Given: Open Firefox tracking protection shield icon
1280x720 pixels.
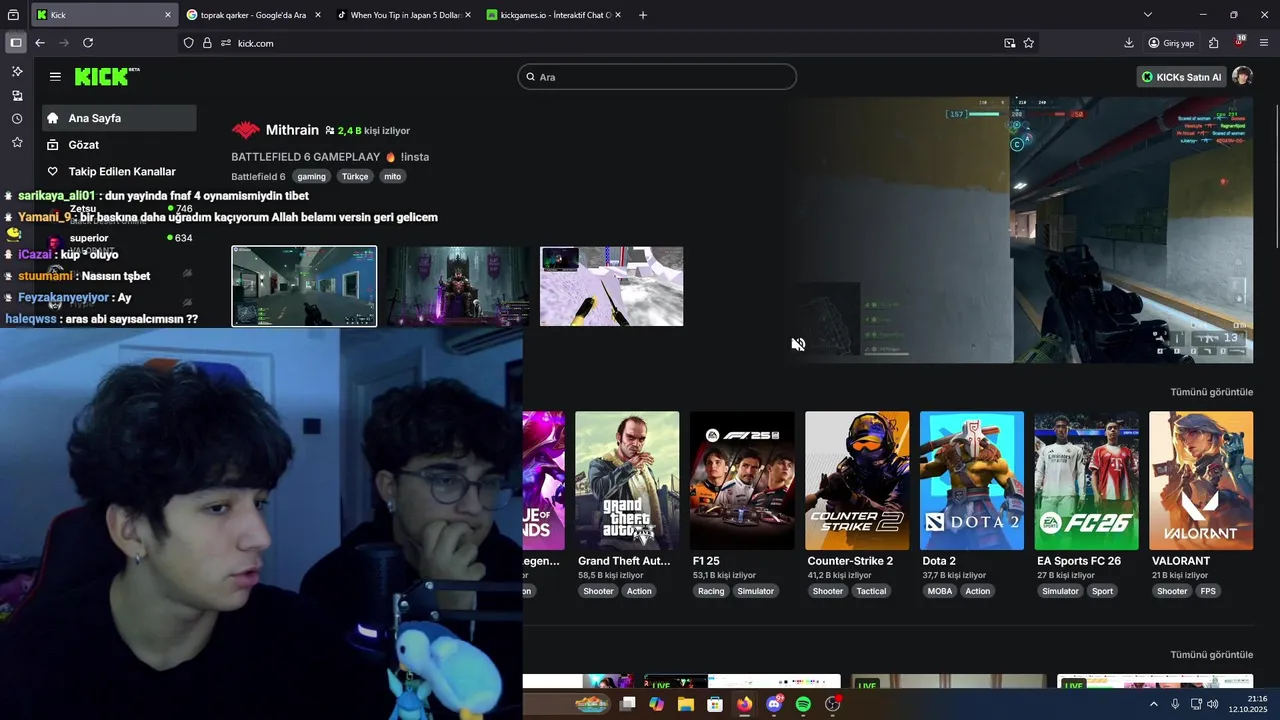Looking at the screenshot, I should [x=189, y=43].
